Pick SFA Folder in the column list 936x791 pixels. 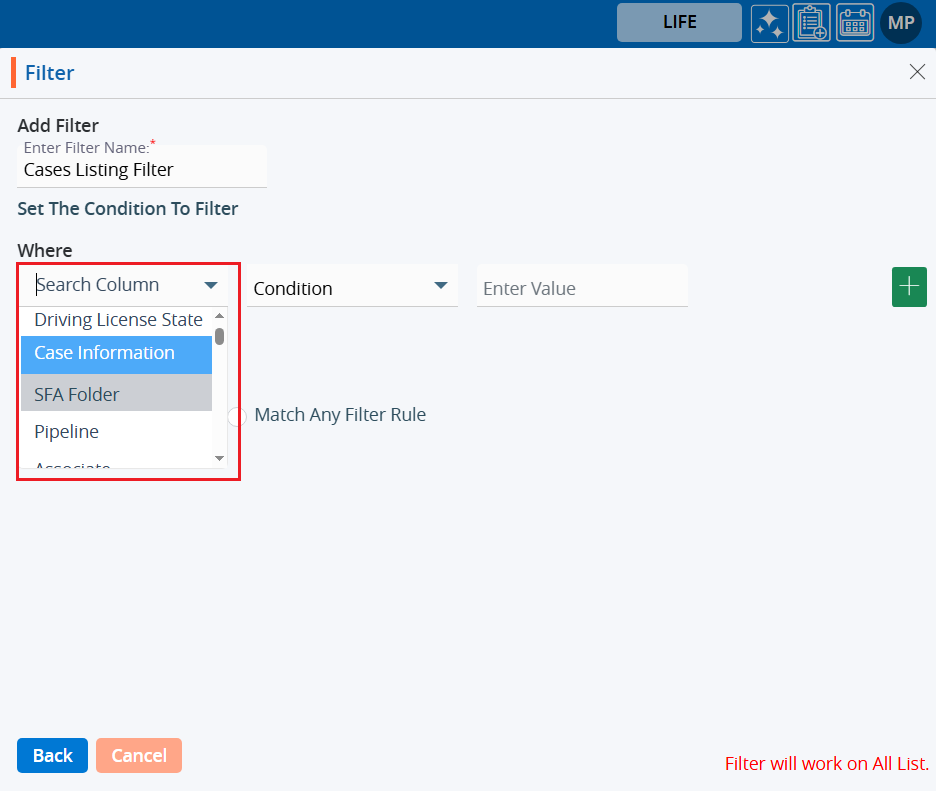pos(116,394)
